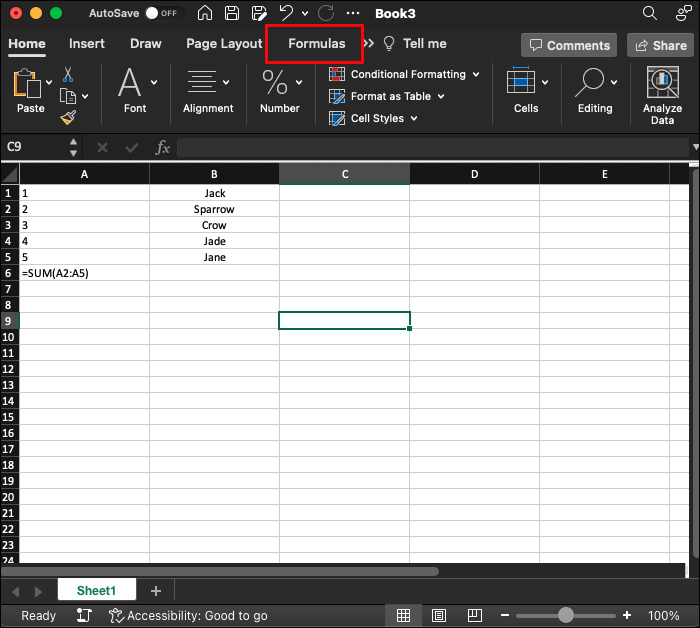Click the Save icon in title bar
The width and height of the screenshot is (700, 628).
click(x=232, y=14)
